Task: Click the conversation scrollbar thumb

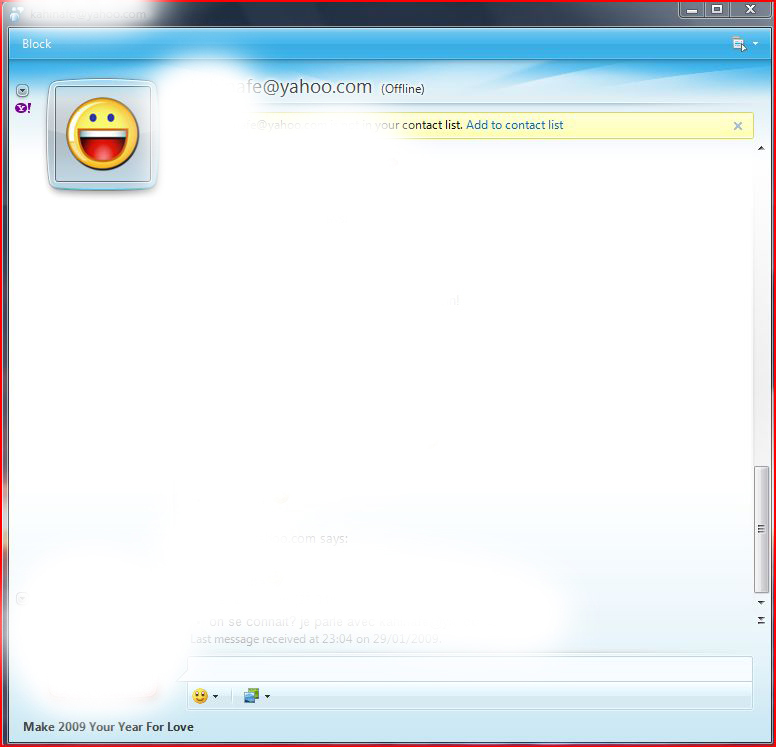Action: tap(761, 529)
